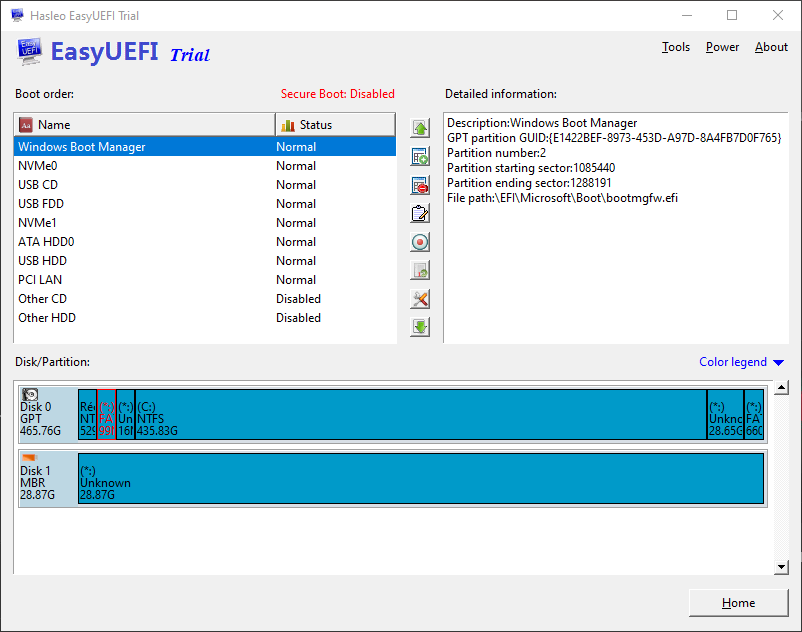Expand the Color legend dropdown
The height and width of the screenshot is (632, 802).
click(741, 362)
